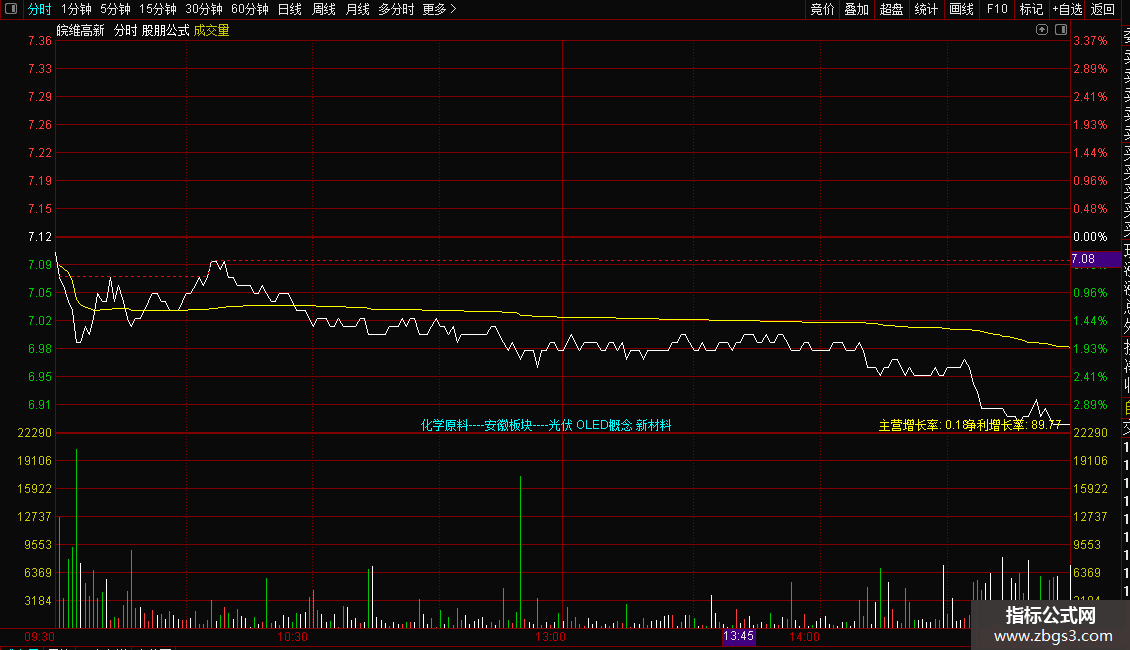Click the 14:00 time label
This screenshot has height=650, width=1130.
point(804,637)
